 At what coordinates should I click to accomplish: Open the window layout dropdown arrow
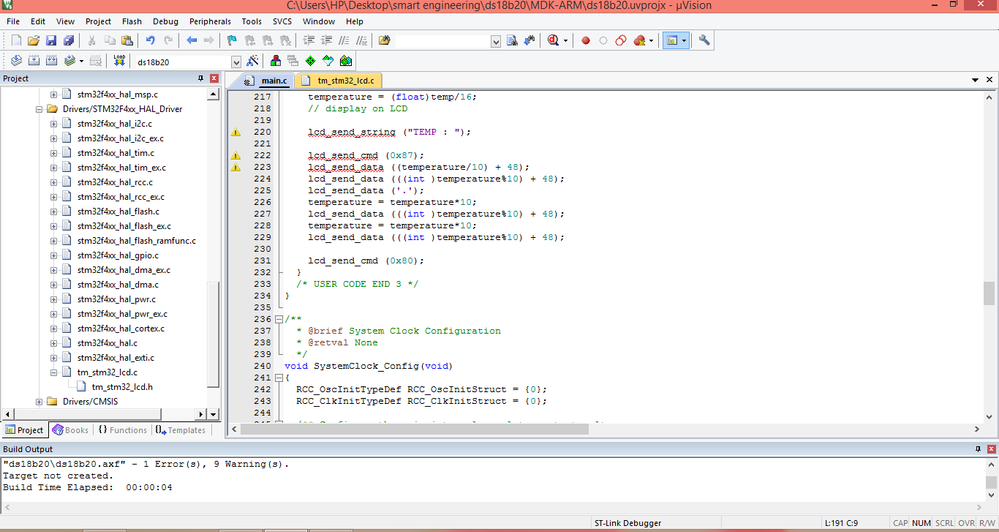684,40
